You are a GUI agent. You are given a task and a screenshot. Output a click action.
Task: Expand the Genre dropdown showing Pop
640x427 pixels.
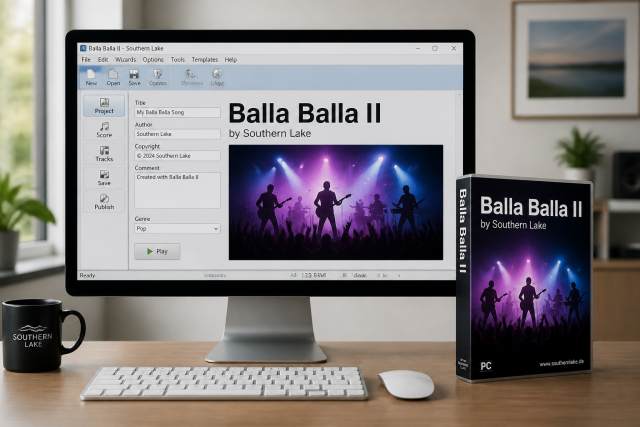tap(178, 229)
